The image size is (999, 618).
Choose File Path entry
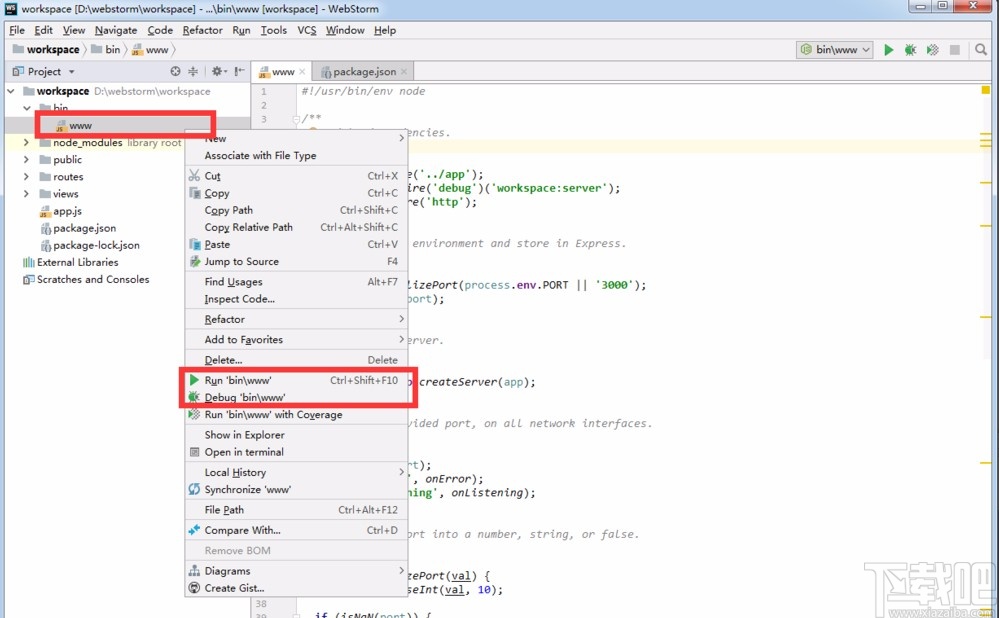[296, 510]
